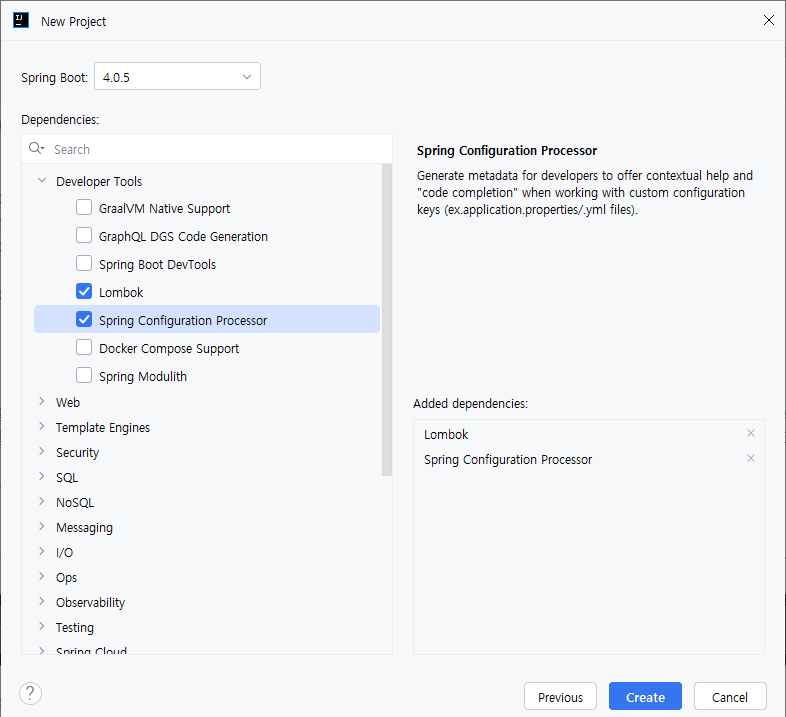Check GraphQL DGS Code Generation
This screenshot has width=786, height=717.
(x=84, y=235)
